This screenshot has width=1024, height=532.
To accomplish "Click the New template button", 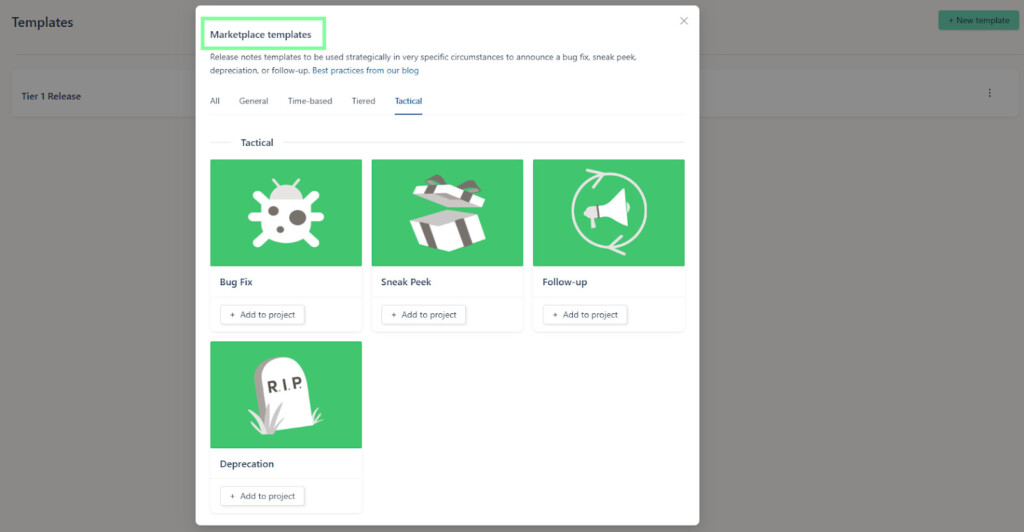I will (x=978, y=21).
